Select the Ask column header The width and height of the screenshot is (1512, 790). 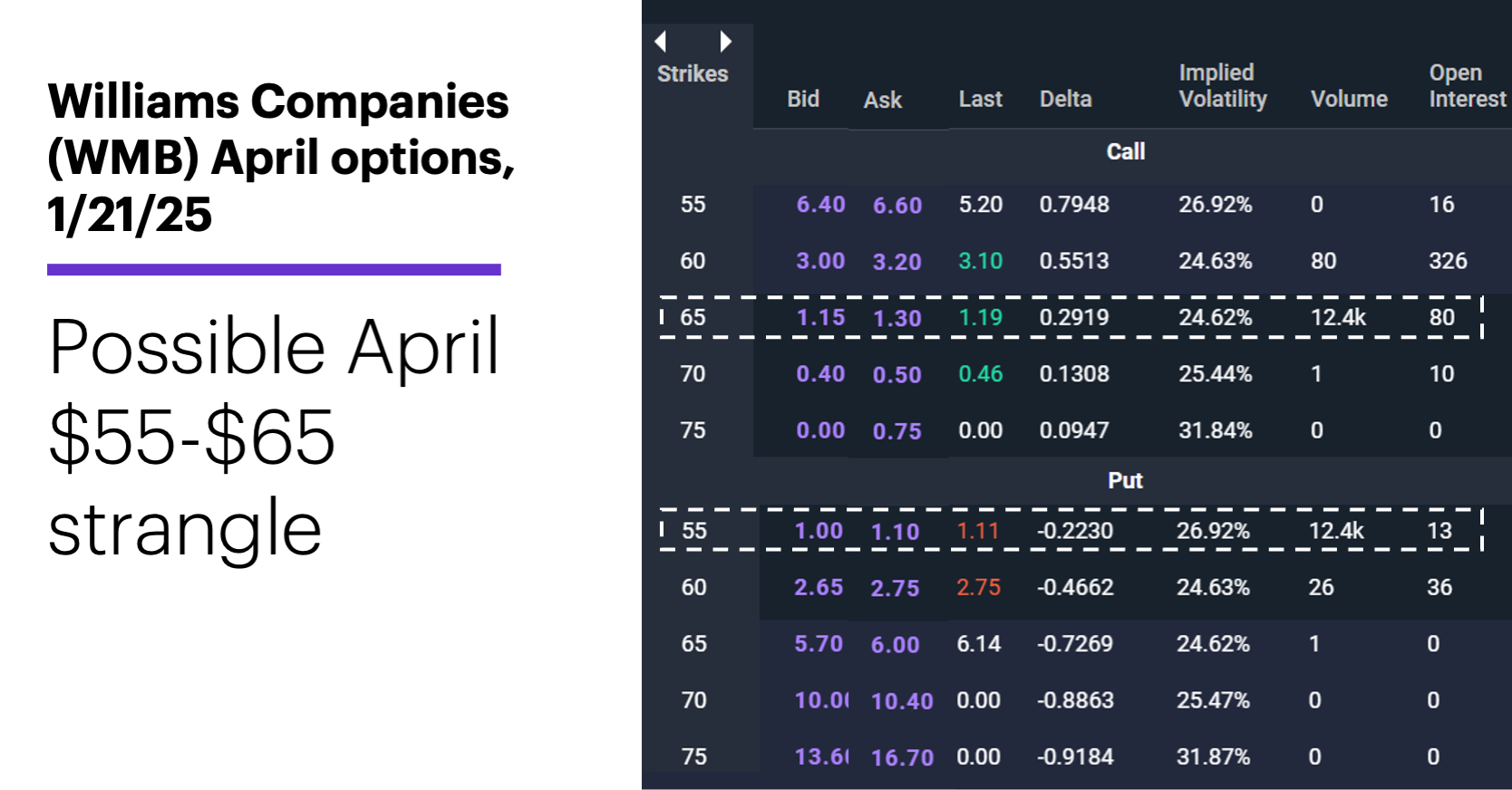882,101
